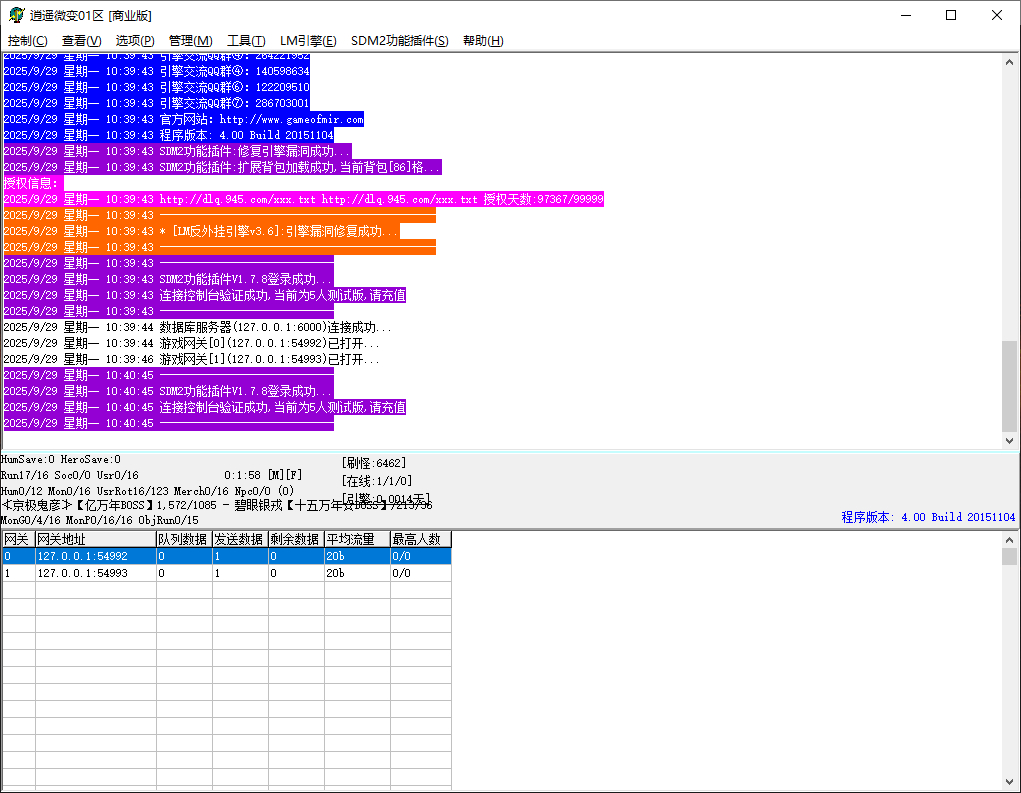This screenshot has width=1021, height=793.
Task: Open the 管理(M) menu
Action: point(190,41)
